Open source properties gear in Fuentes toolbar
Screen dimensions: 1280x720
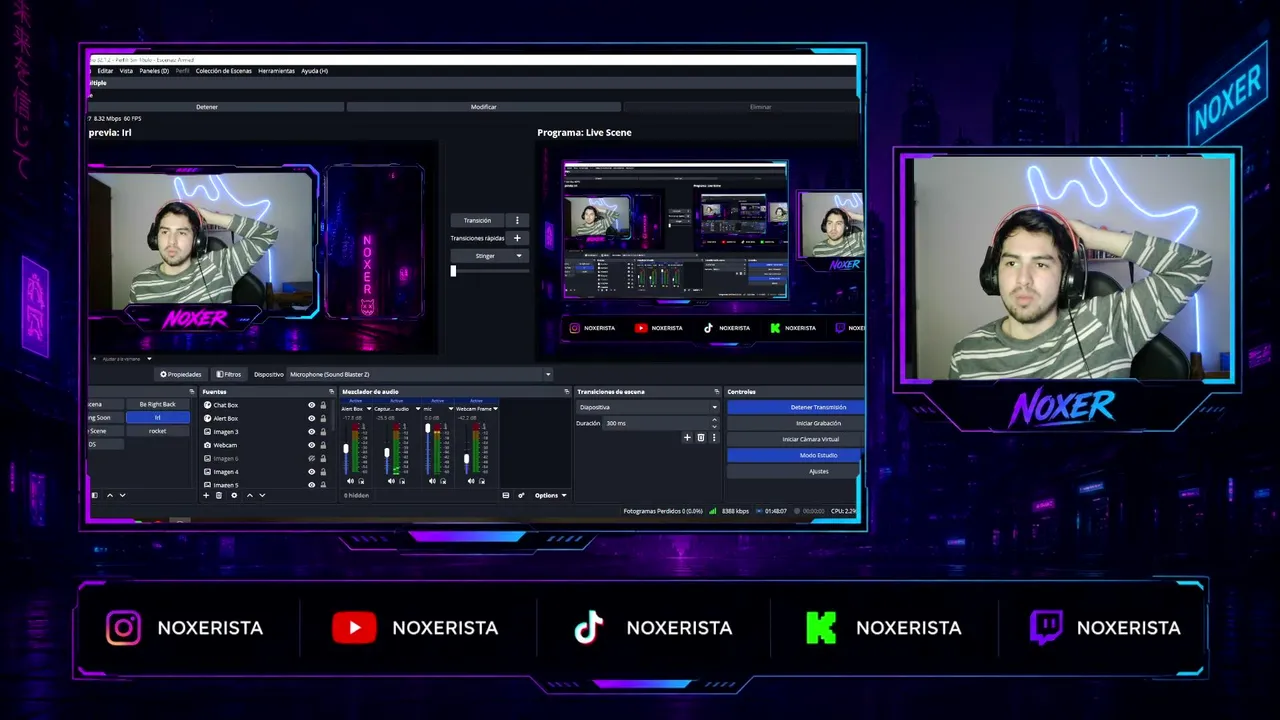(234, 495)
